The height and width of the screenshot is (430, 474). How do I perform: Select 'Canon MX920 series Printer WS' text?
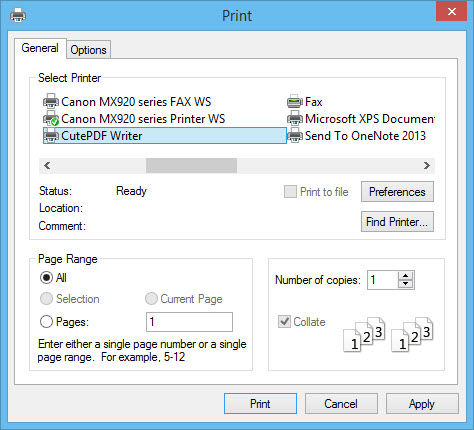[143, 119]
